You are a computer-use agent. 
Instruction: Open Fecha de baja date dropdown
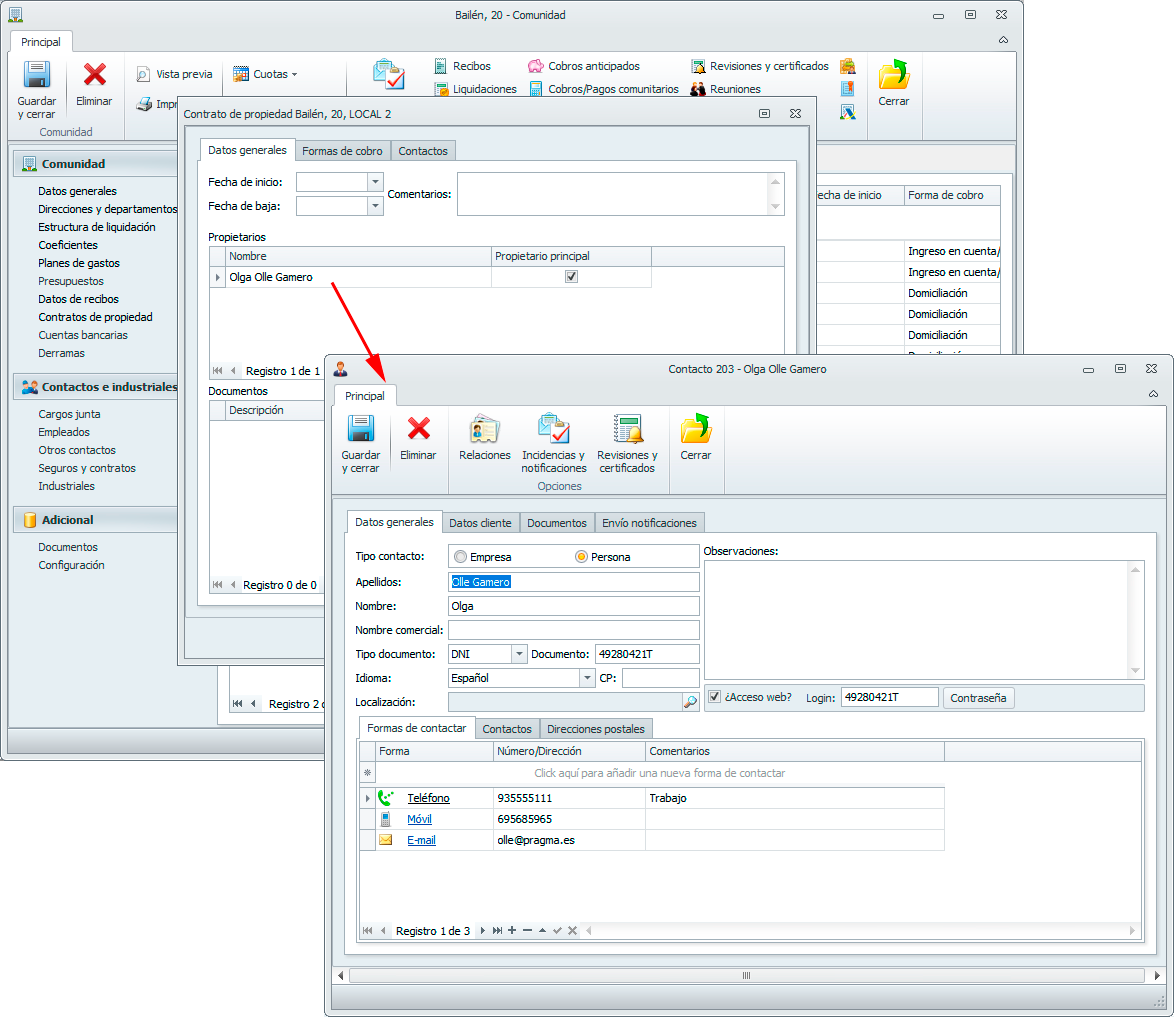pos(375,205)
